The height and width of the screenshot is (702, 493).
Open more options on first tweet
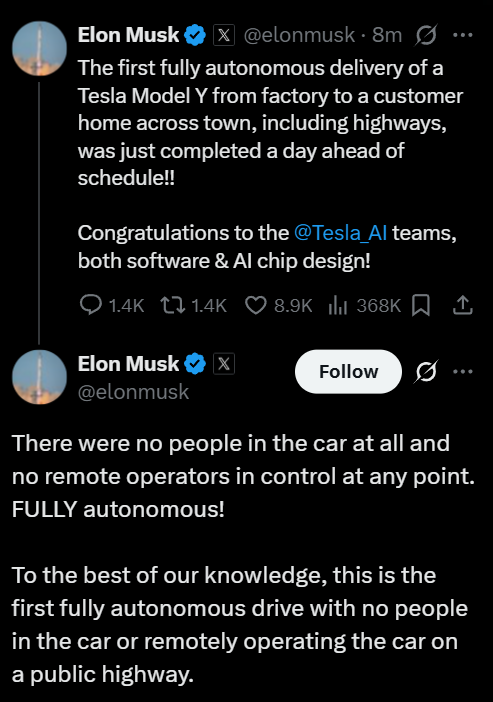point(463,35)
